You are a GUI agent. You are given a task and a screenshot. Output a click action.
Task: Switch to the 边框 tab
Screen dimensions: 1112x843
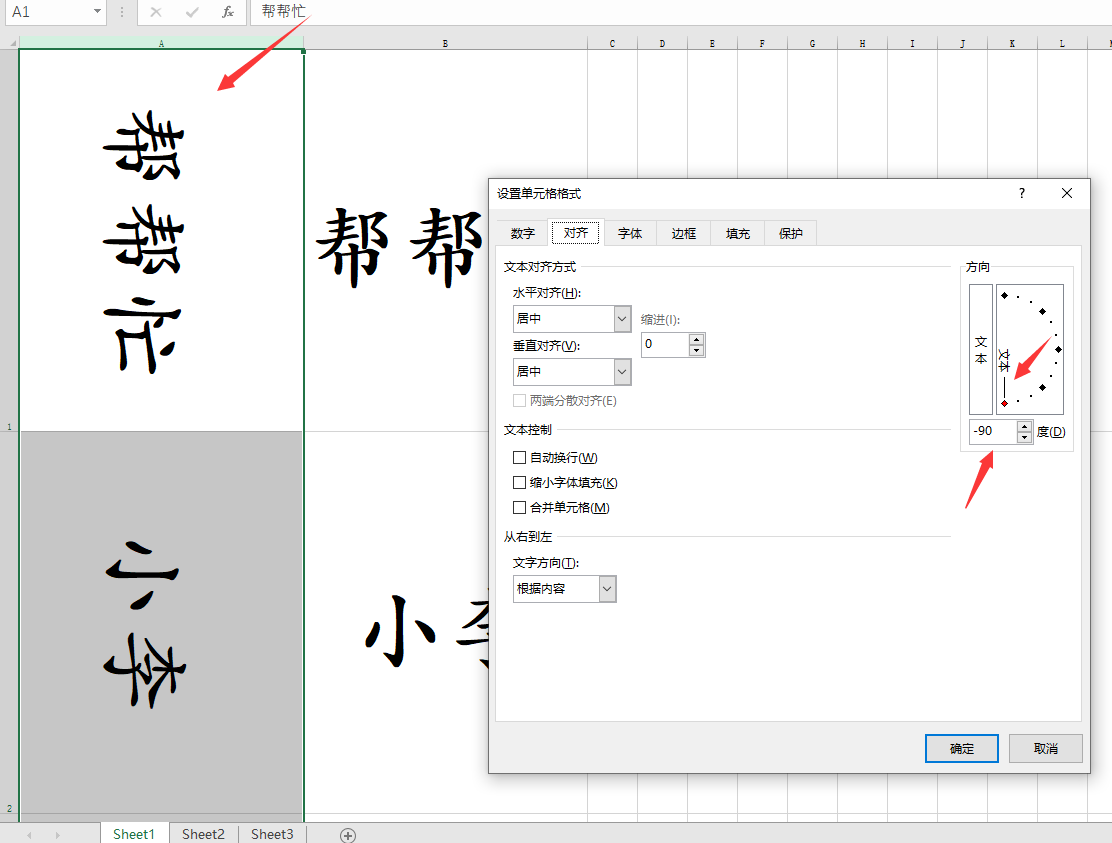point(684,233)
